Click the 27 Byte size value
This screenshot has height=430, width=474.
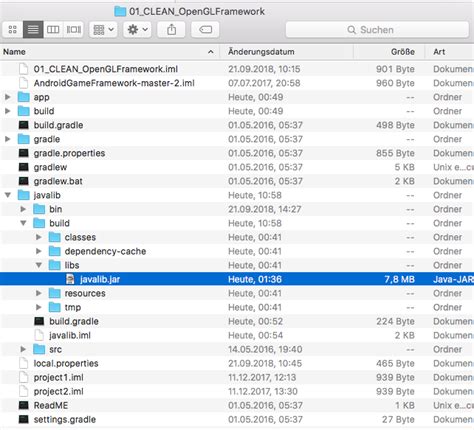(398, 419)
